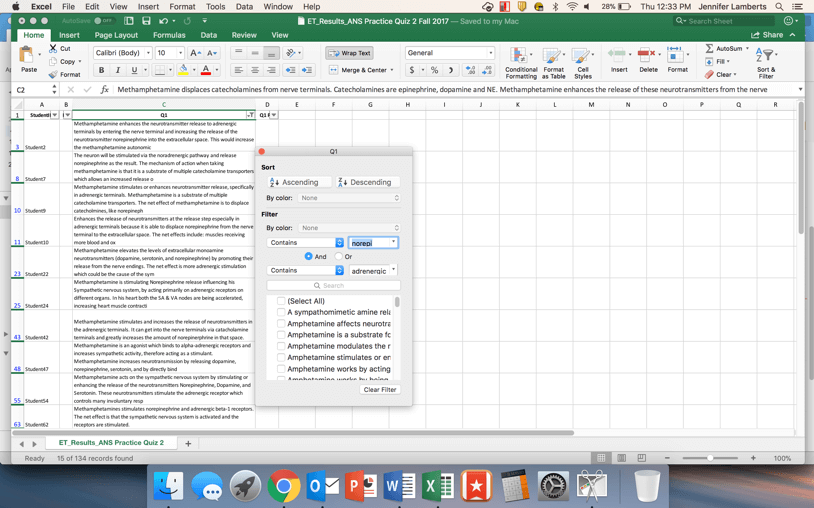
Task: Open first Contains condition dropdown
Action: pos(305,242)
